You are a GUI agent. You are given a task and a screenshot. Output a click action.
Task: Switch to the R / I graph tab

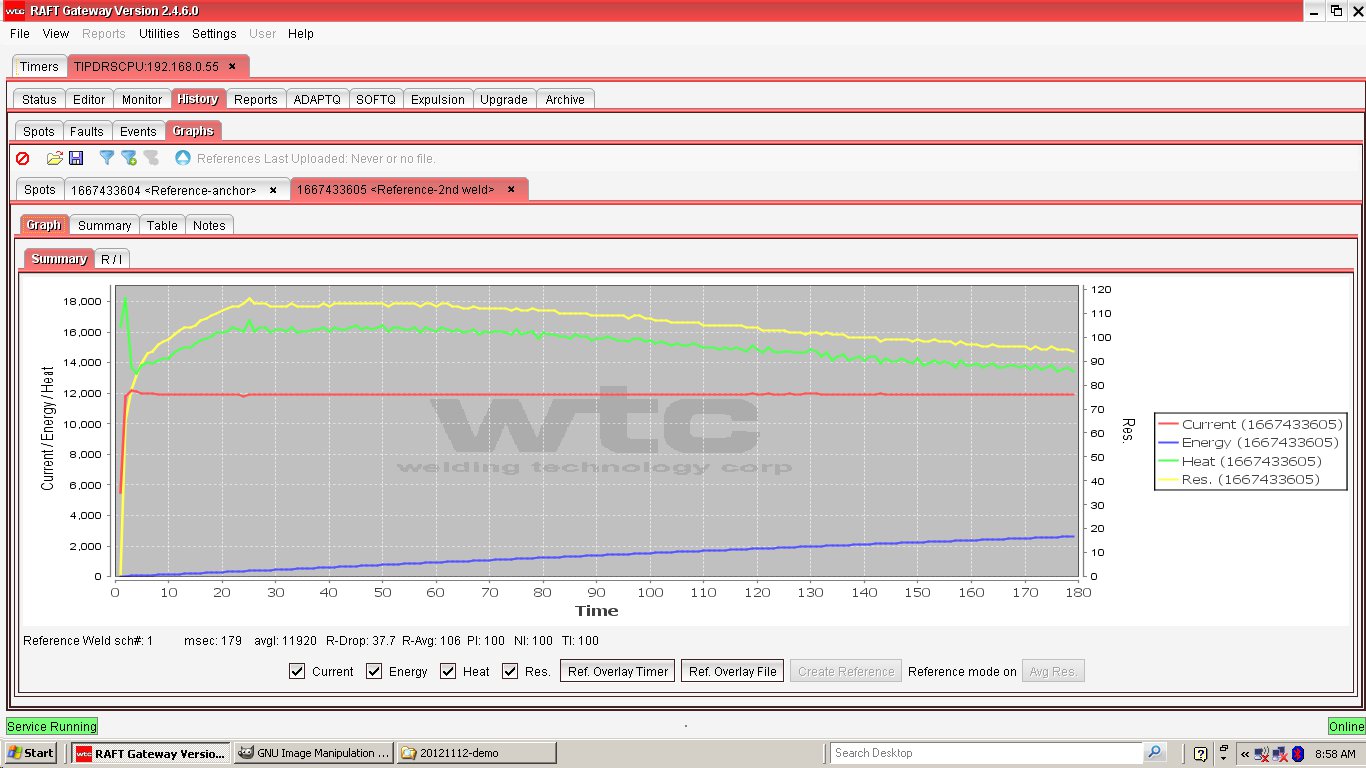click(112, 259)
